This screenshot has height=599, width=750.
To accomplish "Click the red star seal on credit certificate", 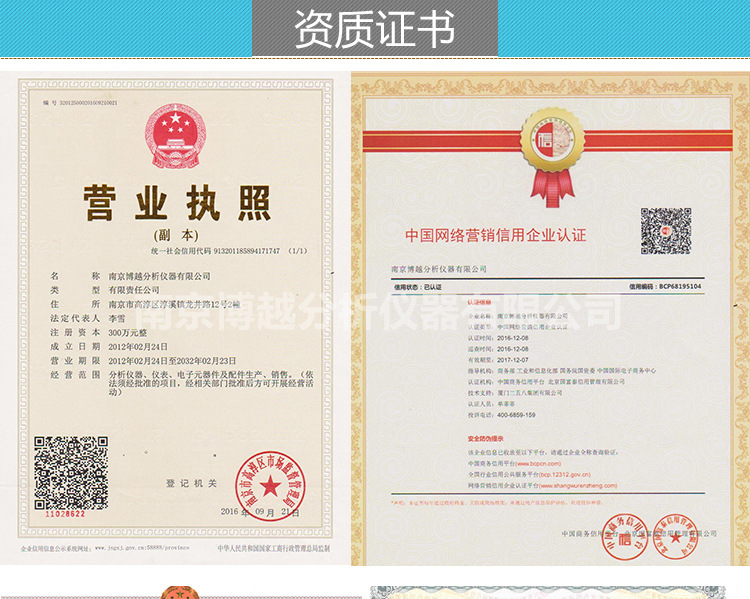I will tap(675, 537).
